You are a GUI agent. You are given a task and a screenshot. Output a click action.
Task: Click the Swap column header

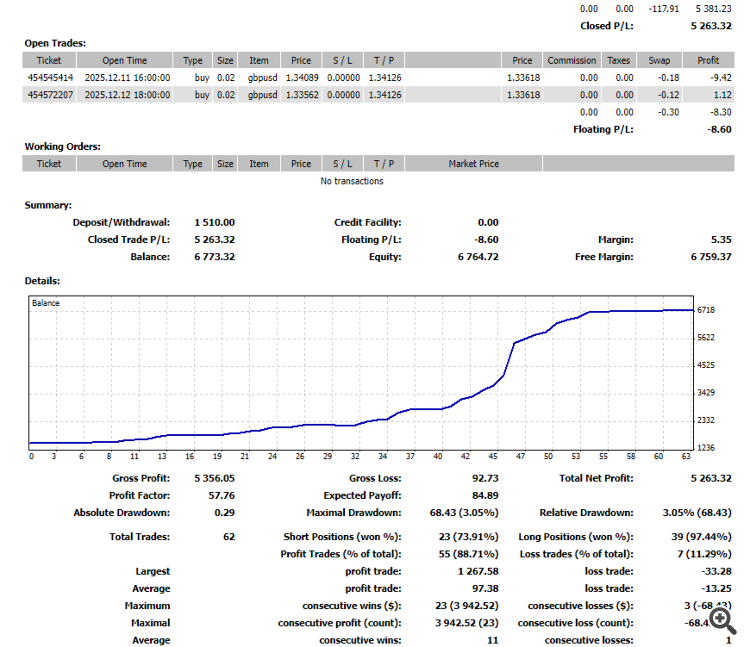point(659,60)
